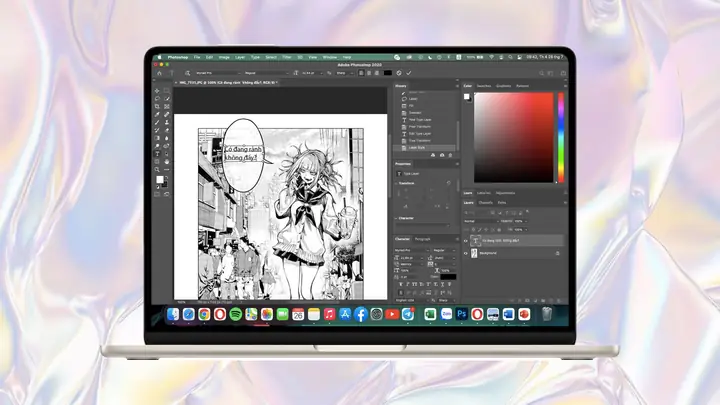Click the Share icon in options bar
Image resolution: width=720 pixels, height=405 pixels.
click(563, 73)
